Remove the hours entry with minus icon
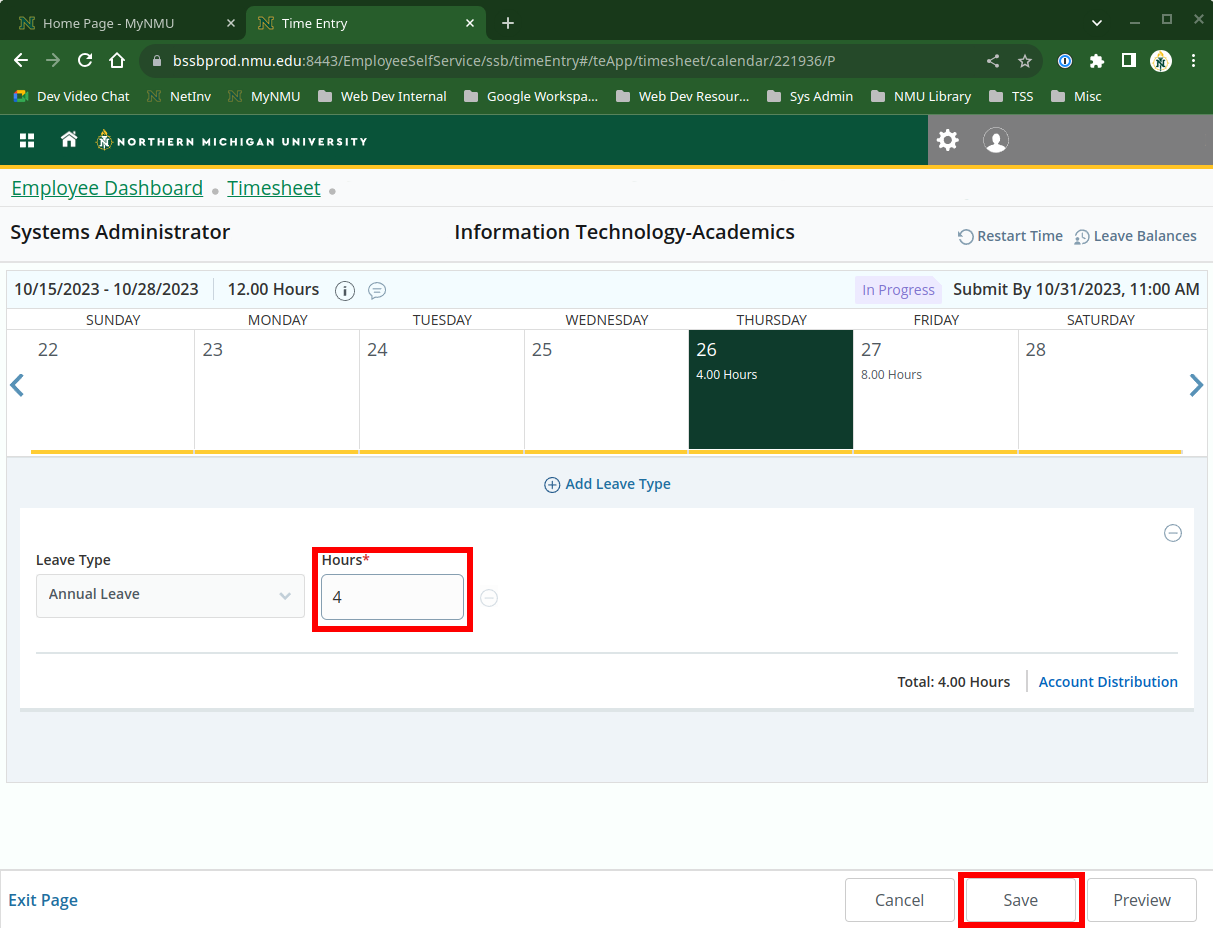 (x=489, y=598)
